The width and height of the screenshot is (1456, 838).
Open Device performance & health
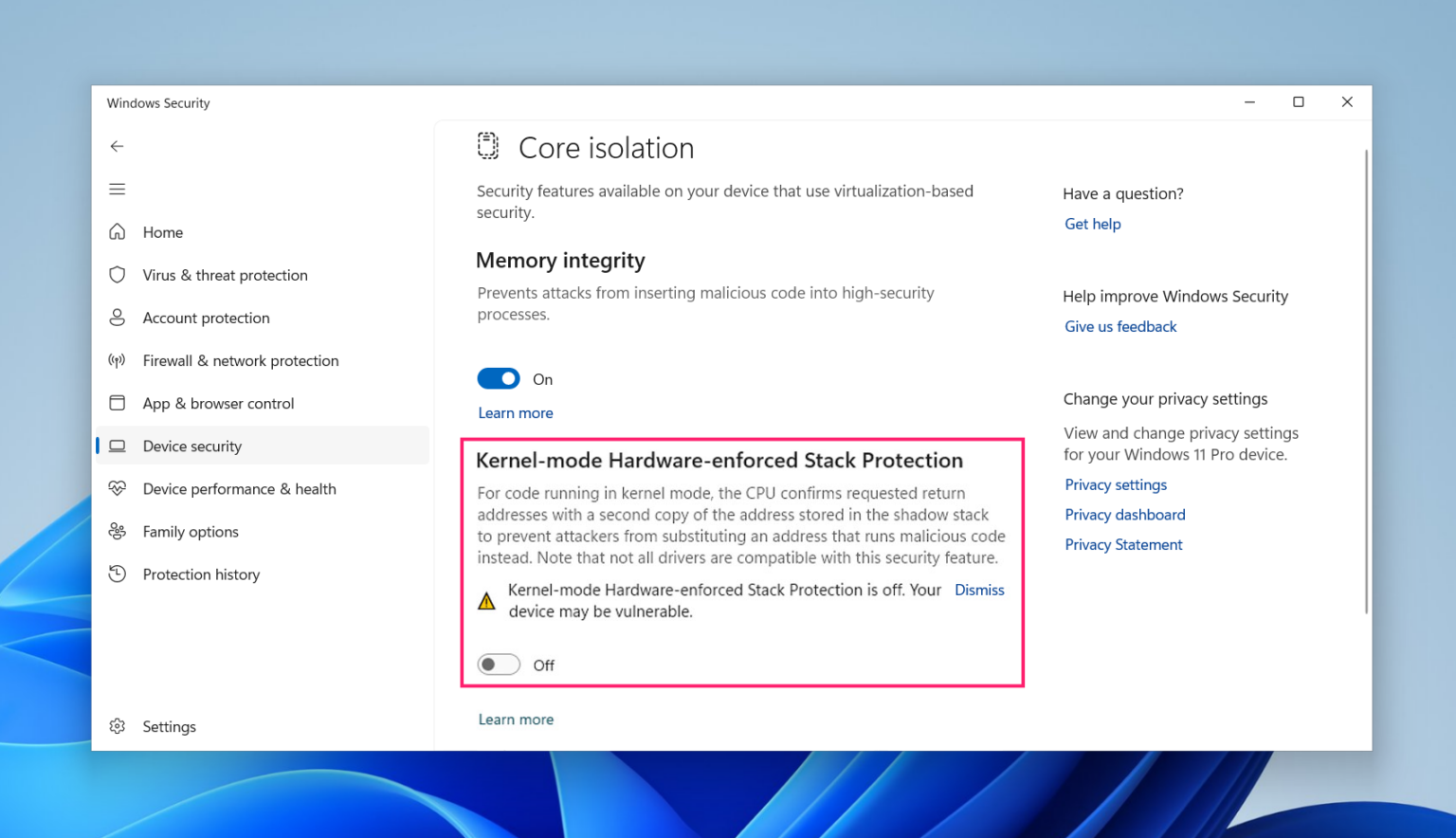[263, 488]
